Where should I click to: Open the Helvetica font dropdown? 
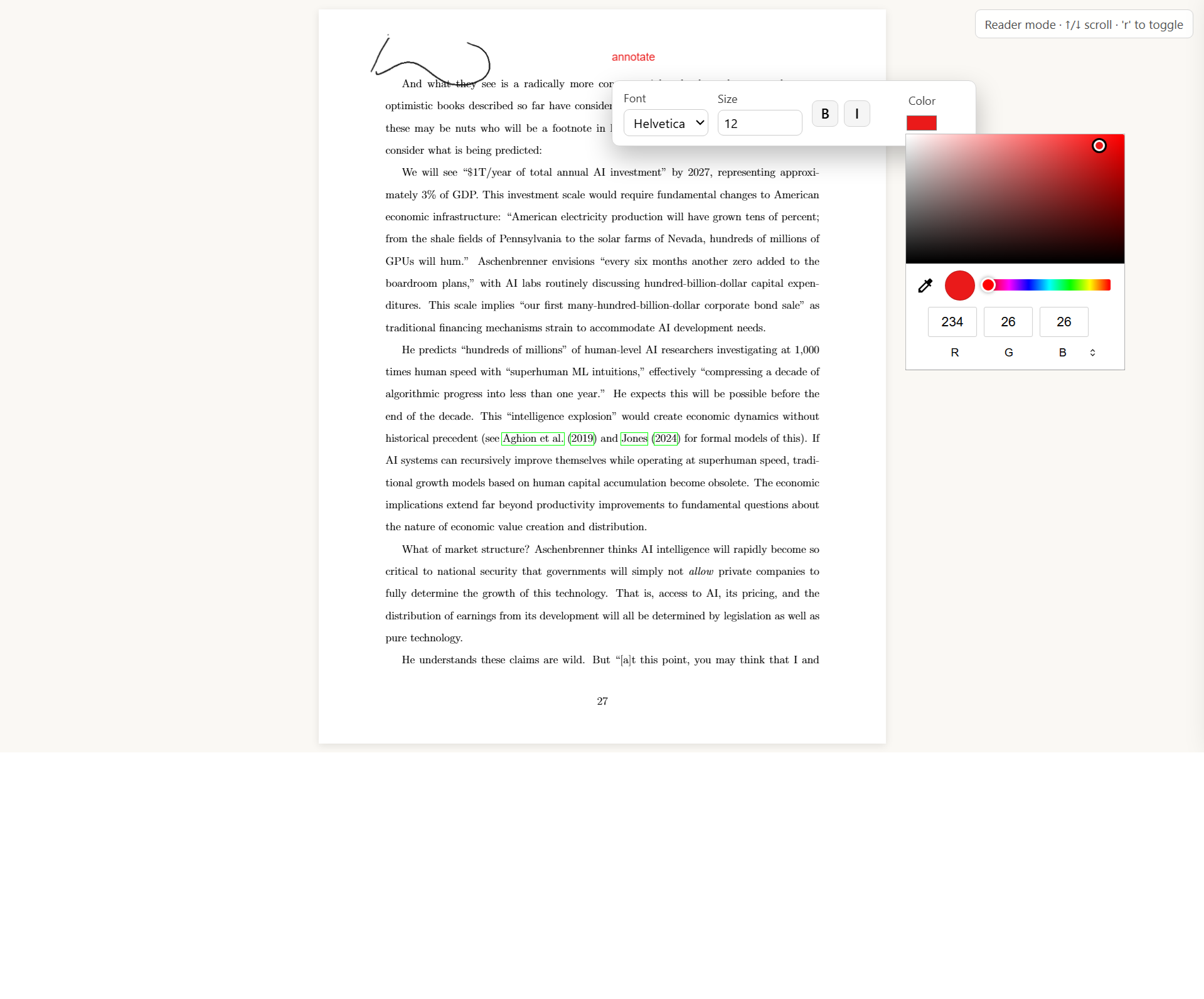(665, 123)
